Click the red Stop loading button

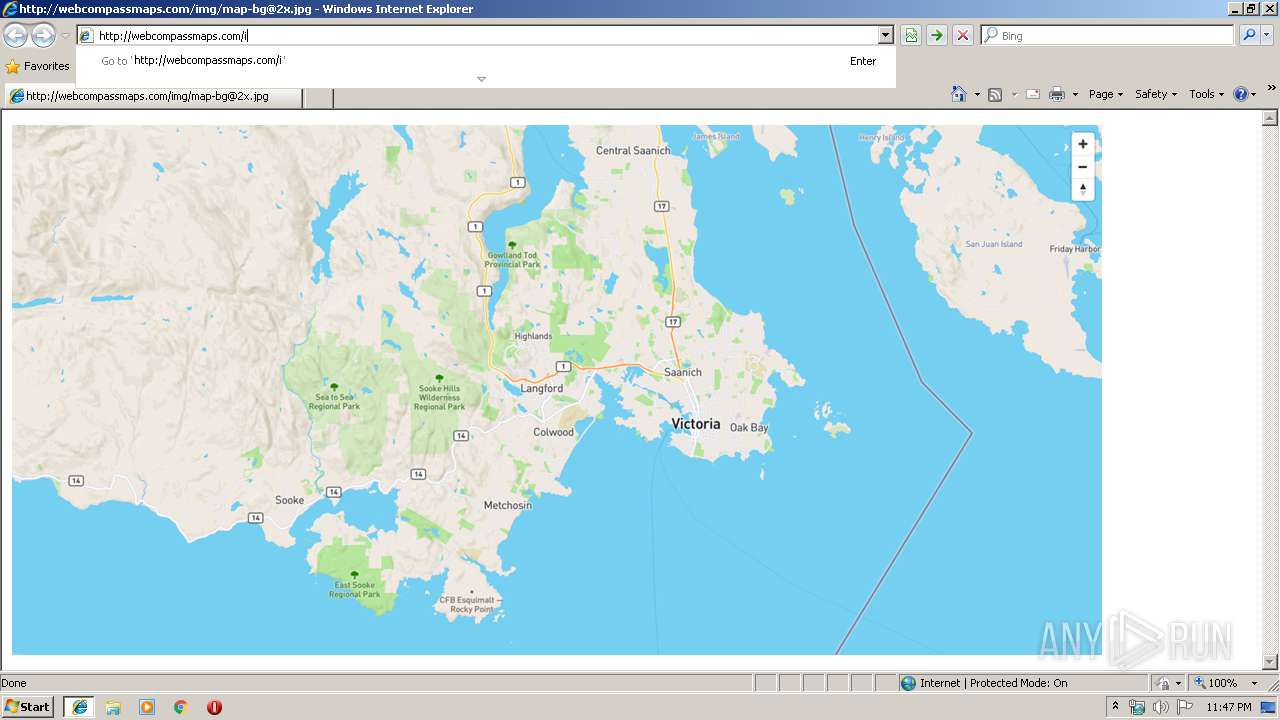(x=963, y=36)
